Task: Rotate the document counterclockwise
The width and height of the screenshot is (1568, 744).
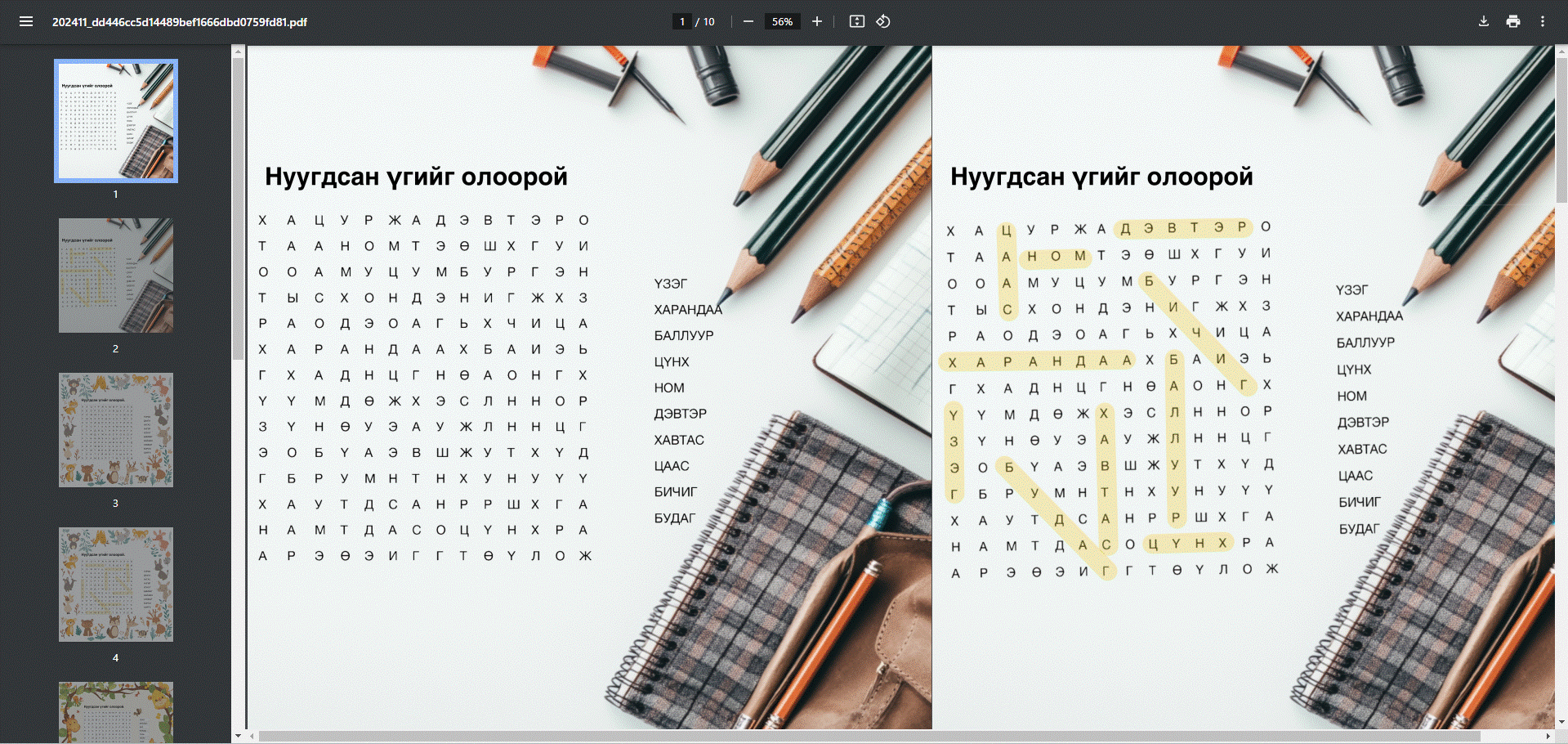Action: [883, 21]
